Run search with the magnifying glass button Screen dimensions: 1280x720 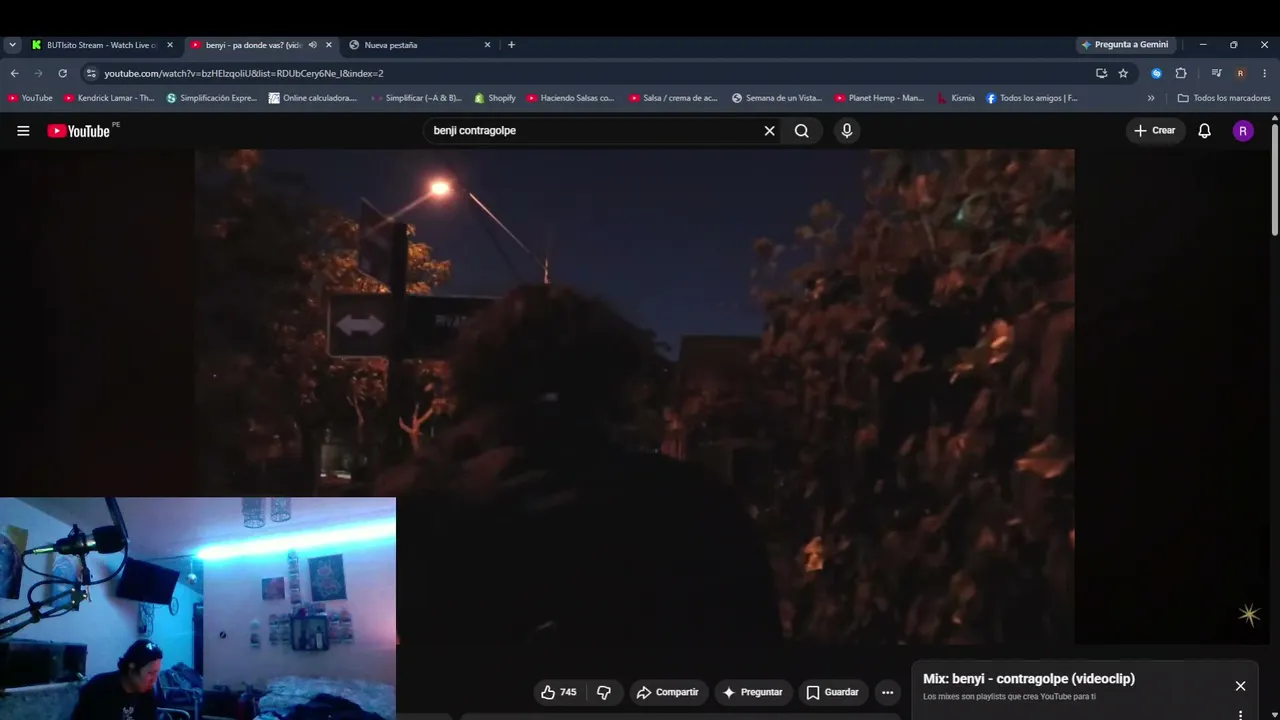click(802, 131)
